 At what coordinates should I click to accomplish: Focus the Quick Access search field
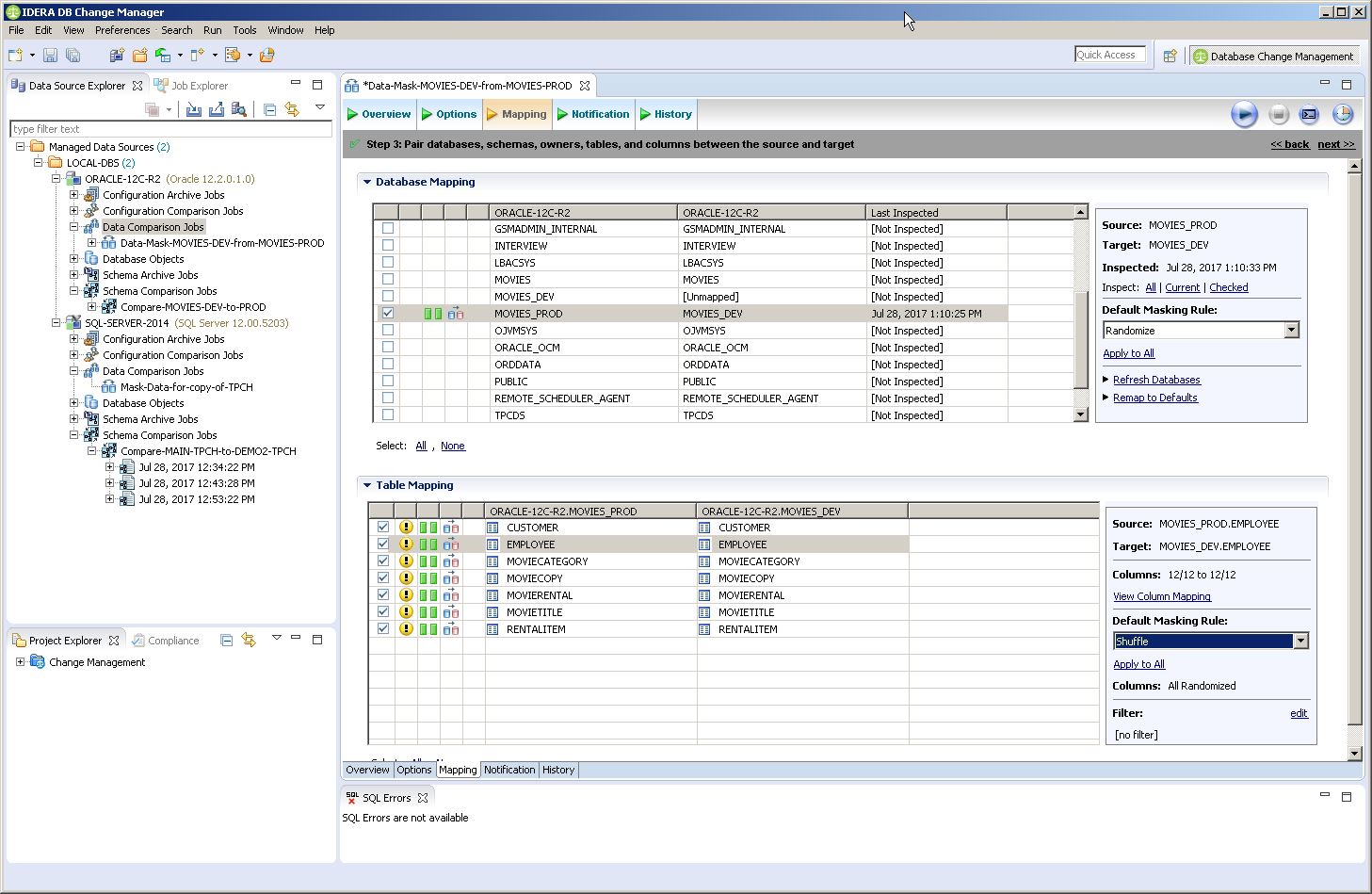tap(1110, 55)
